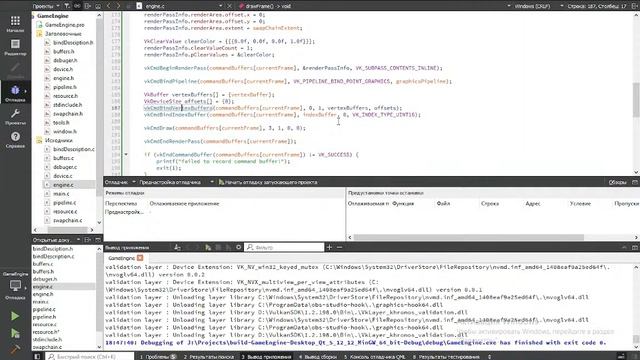The image size is (640, 360).
Task: Fold the if block at line 194
Action: (126, 155)
